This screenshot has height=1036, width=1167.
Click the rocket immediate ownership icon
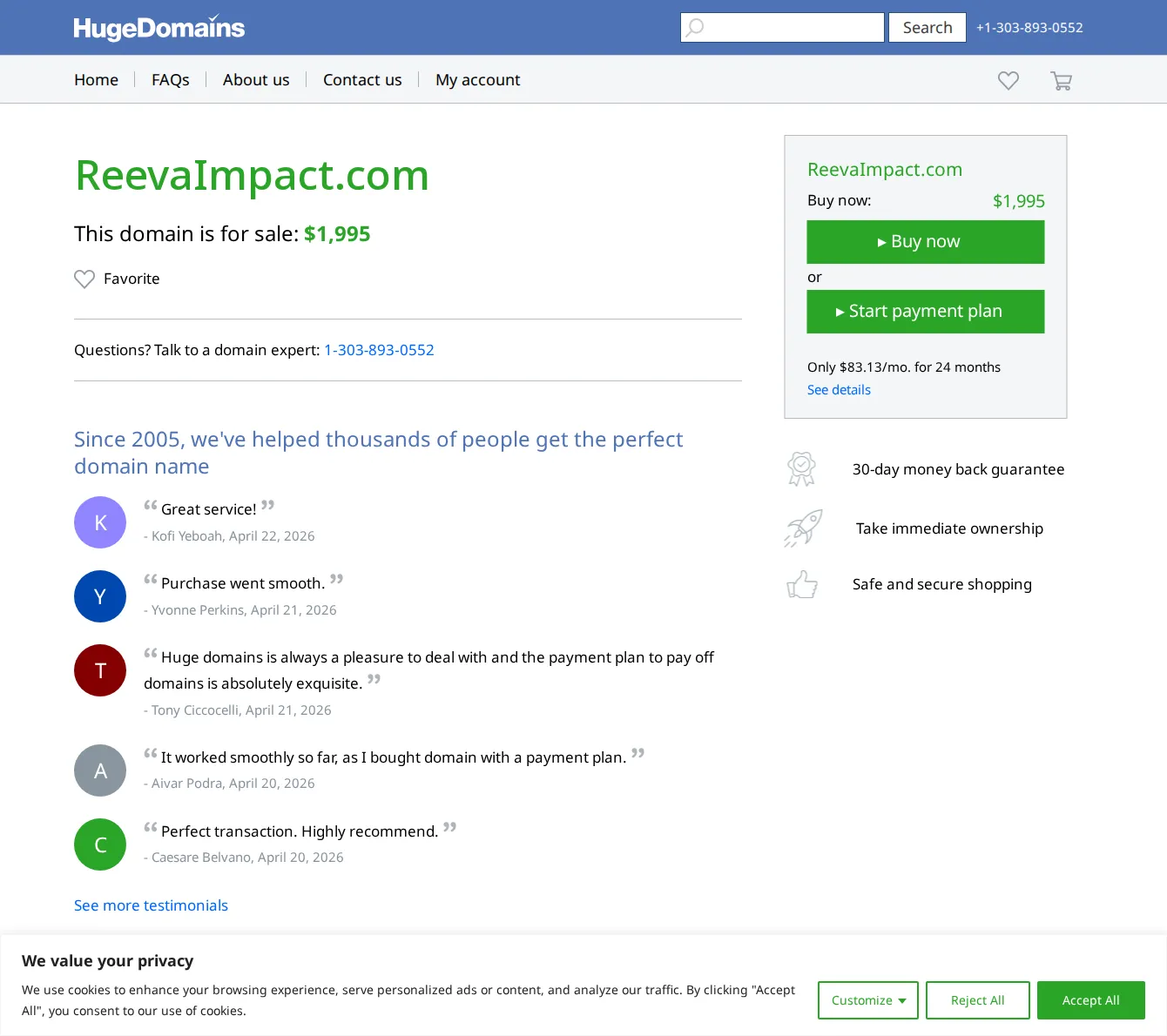pos(803,528)
